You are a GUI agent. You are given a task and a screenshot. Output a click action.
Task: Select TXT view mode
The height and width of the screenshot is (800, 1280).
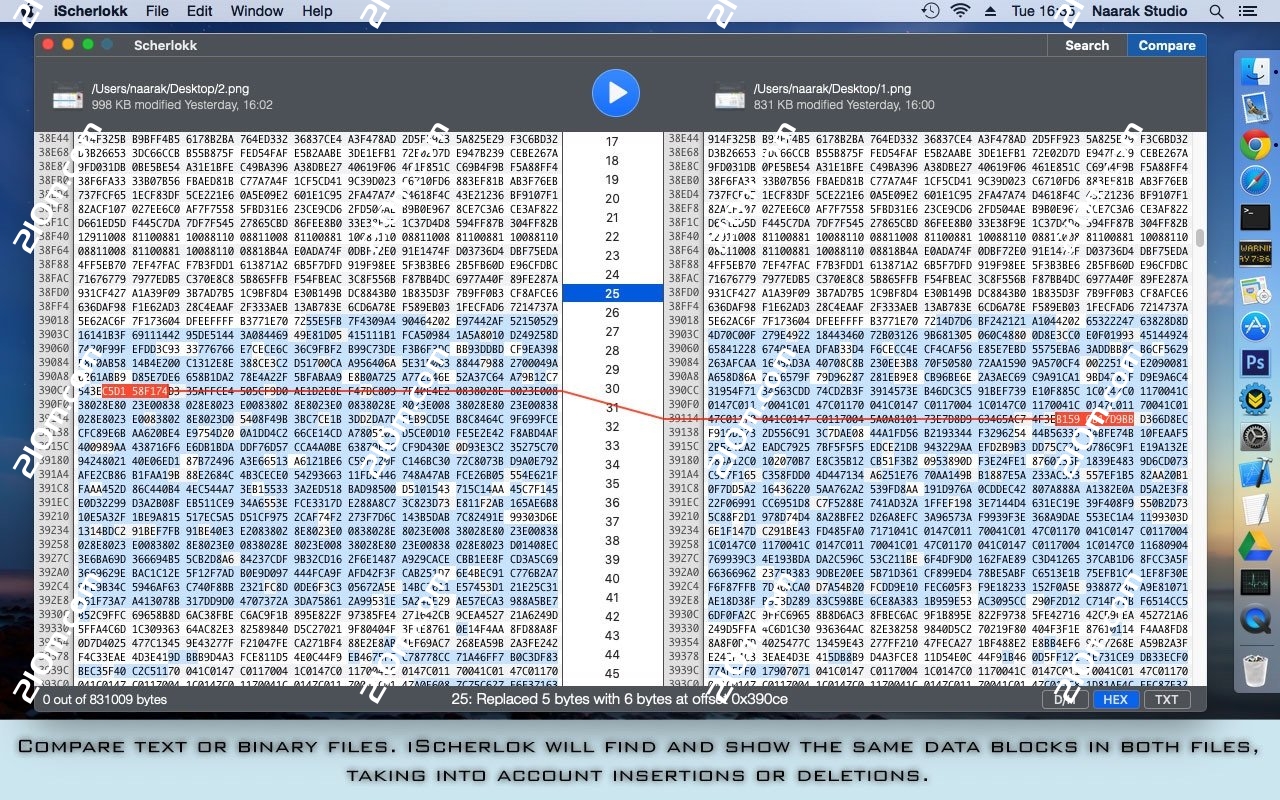[x=1167, y=700]
